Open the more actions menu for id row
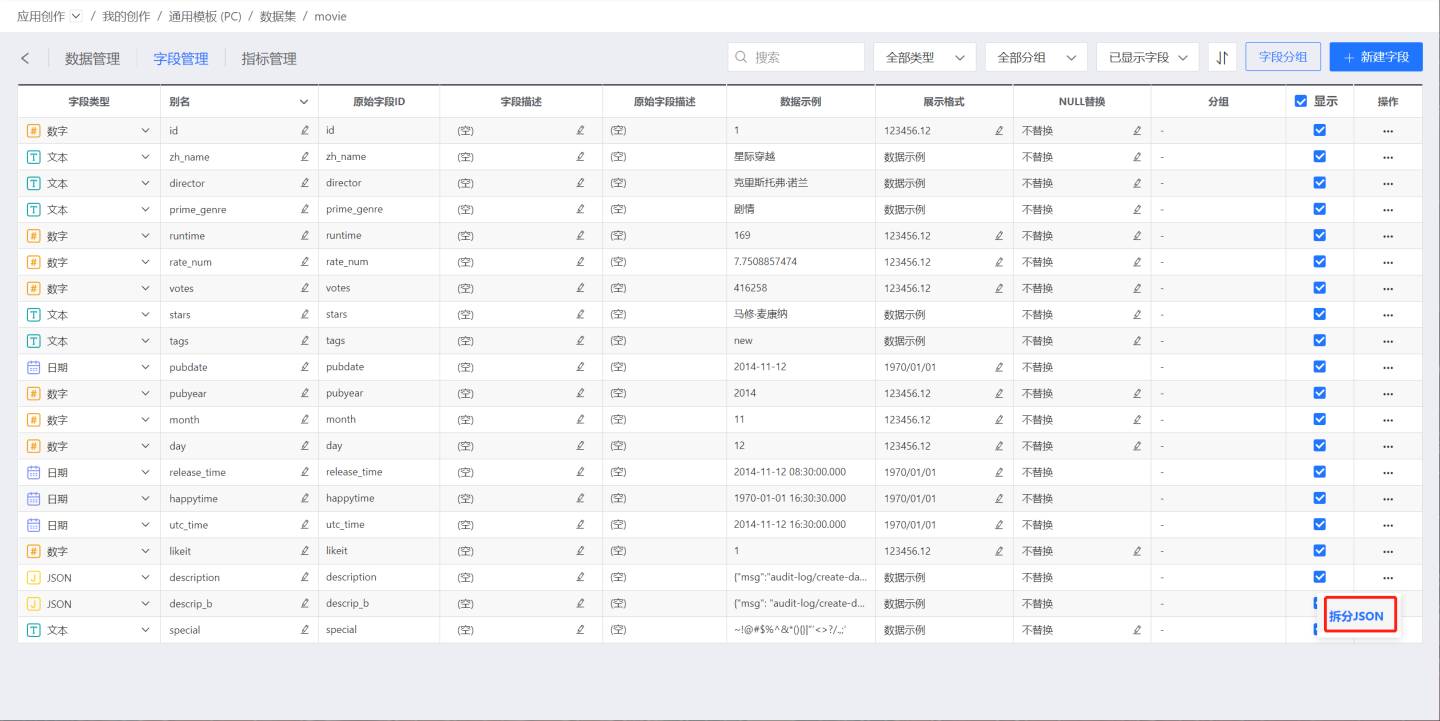Viewport: 1440px width, 721px height. 1387,131
